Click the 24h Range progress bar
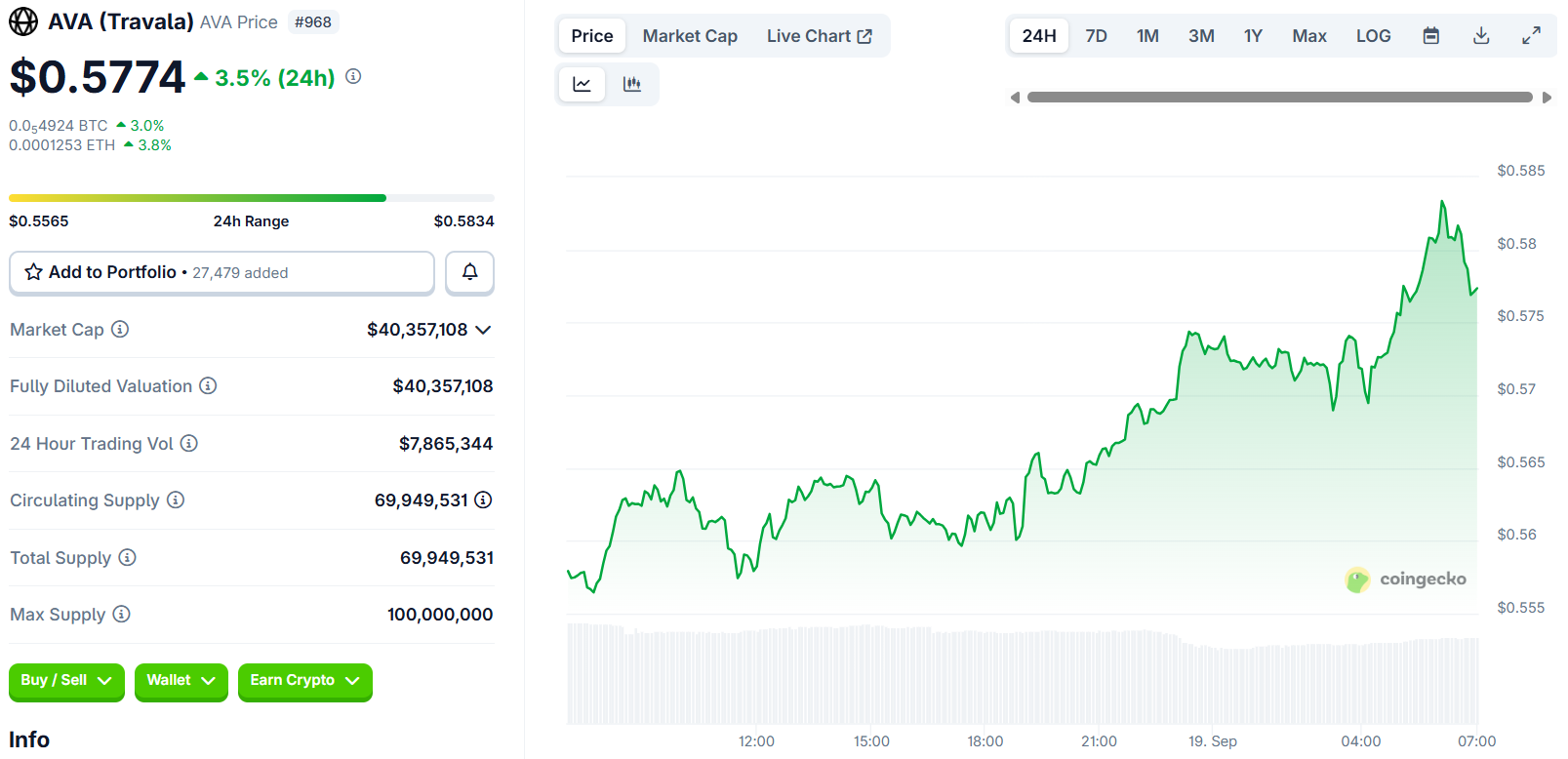The width and height of the screenshot is (1568, 759). 252,198
